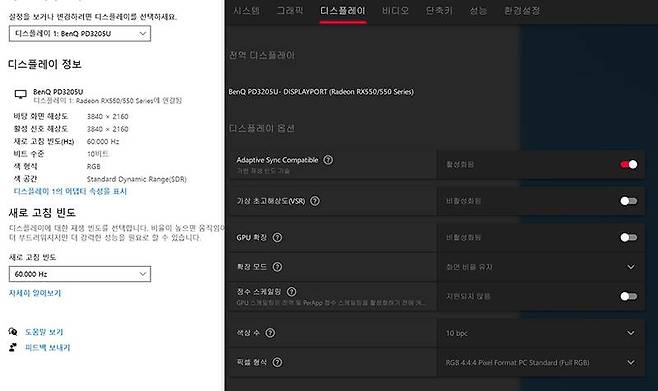Click the 피드백 보내기 person icon
Image resolution: width=658 pixels, height=391 pixels.
[13, 347]
